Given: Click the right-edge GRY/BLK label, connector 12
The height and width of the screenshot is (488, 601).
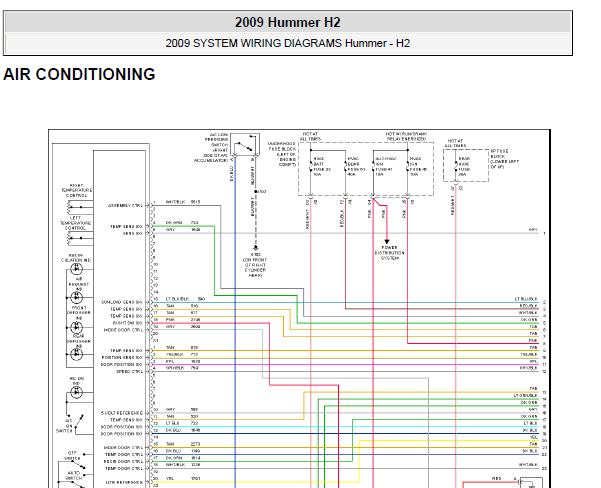Looking at the screenshot, I should click(529, 368).
